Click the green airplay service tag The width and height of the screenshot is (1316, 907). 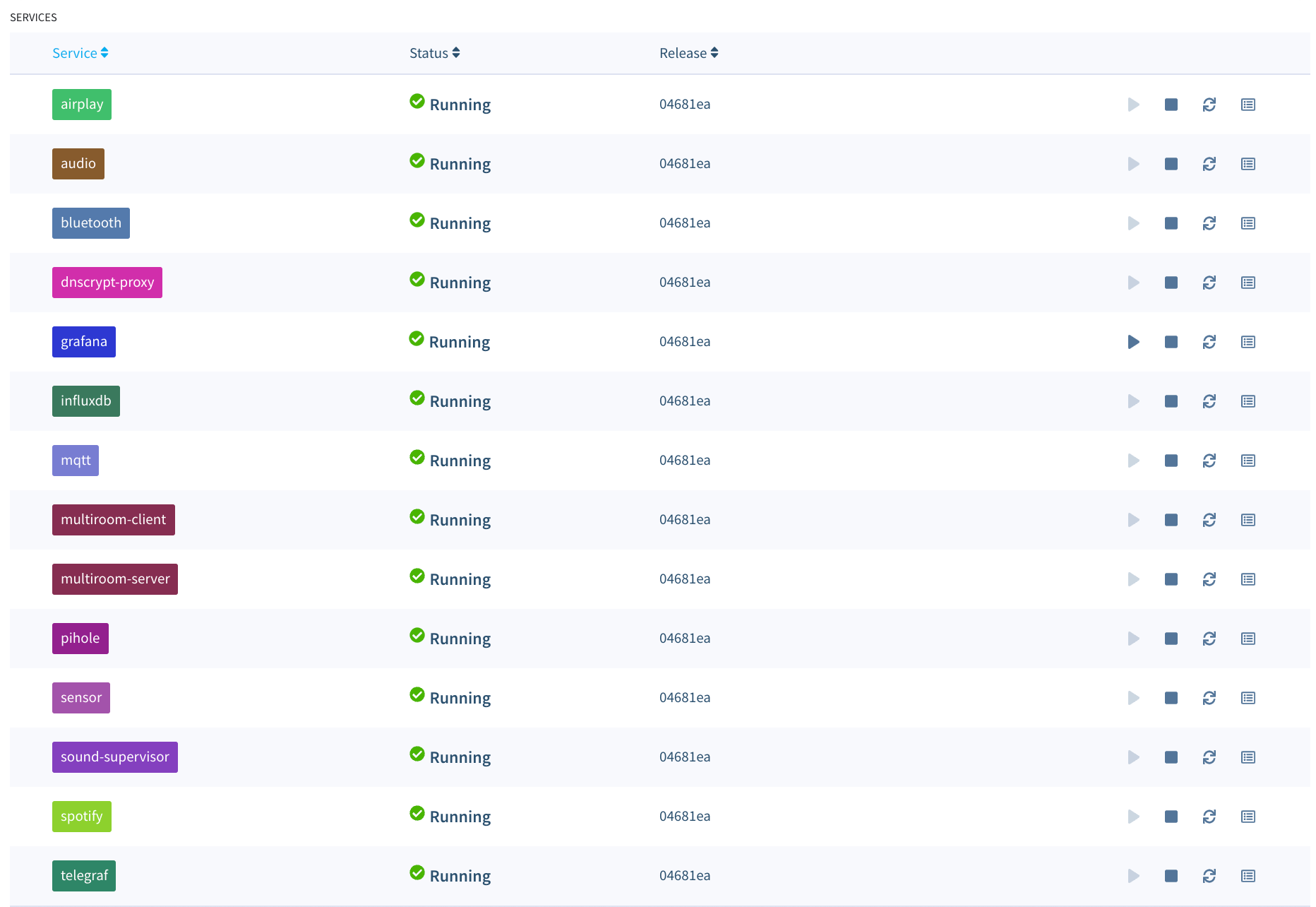(x=82, y=105)
